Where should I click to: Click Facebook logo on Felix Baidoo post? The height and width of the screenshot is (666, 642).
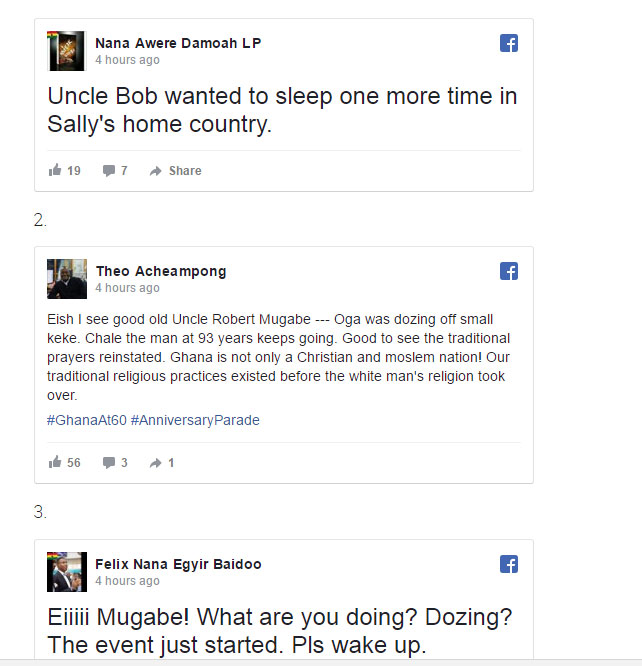point(508,564)
